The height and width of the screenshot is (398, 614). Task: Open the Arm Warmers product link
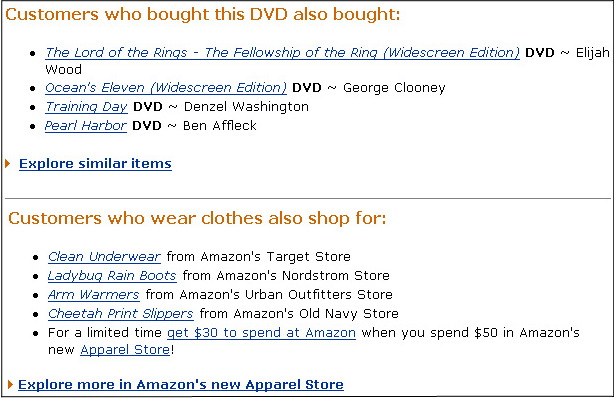click(x=94, y=295)
